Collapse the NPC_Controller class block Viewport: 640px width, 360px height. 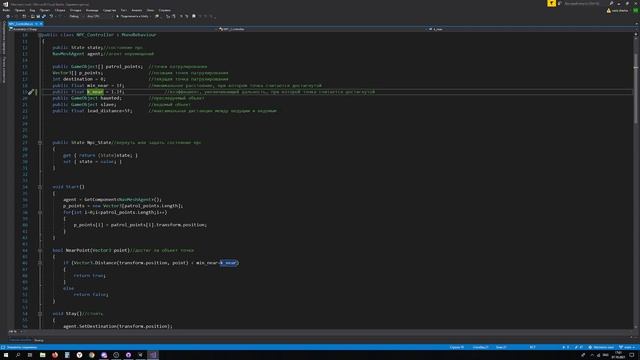click(x=40, y=35)
